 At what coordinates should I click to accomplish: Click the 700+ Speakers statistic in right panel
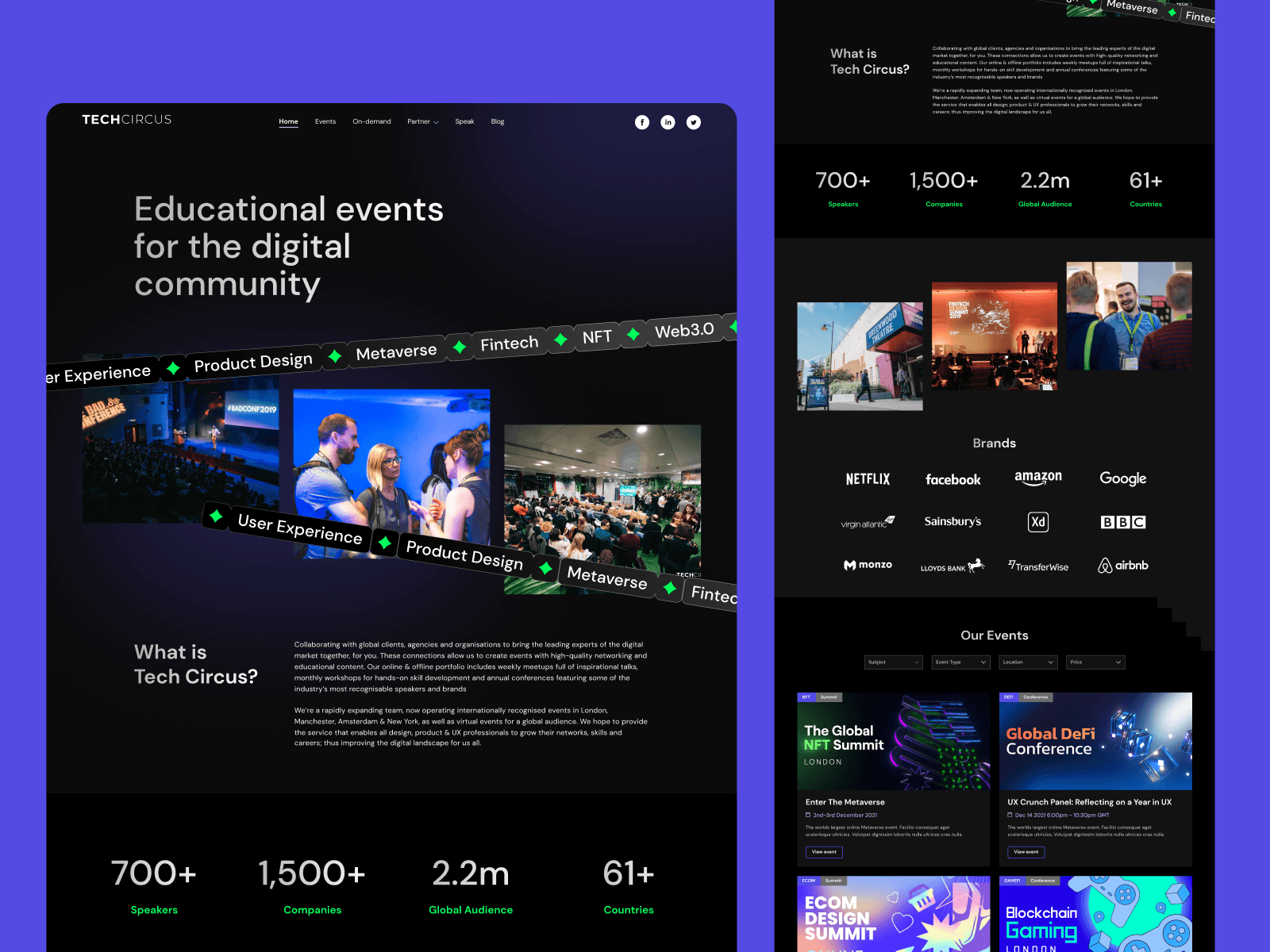tap(843, 189)
